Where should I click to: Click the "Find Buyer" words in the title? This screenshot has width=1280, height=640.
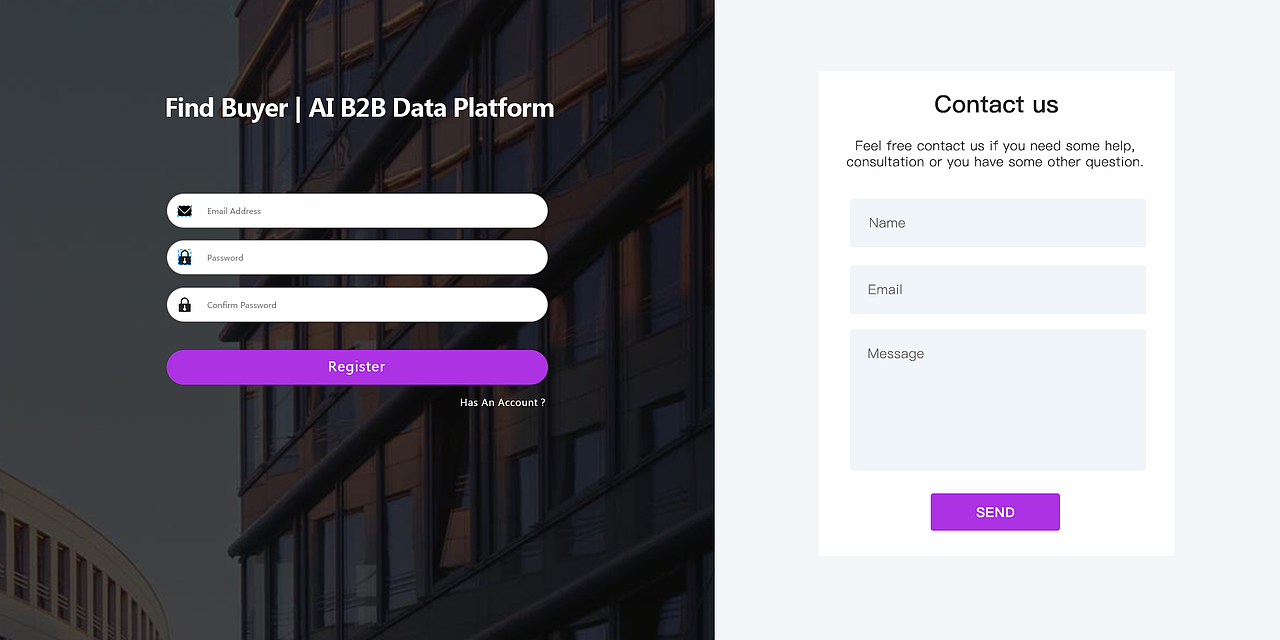tap(226, 108)
